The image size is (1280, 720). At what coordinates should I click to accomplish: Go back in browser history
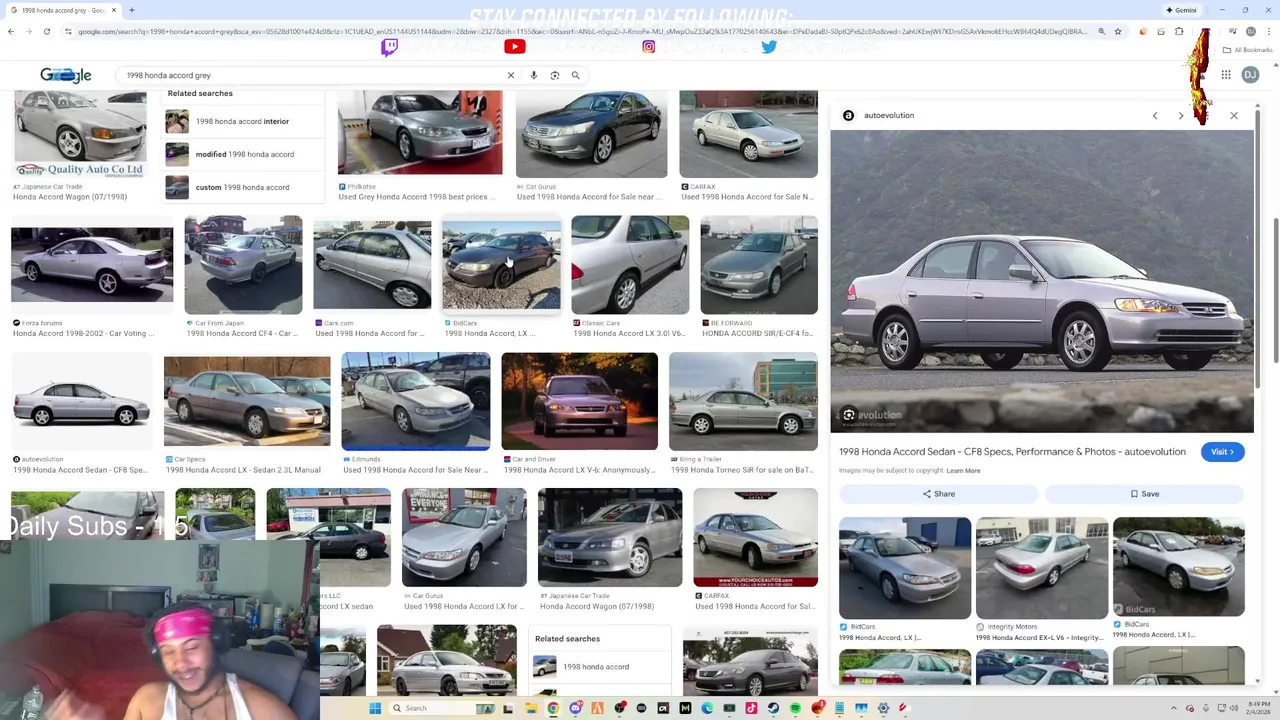coord(11,31)
